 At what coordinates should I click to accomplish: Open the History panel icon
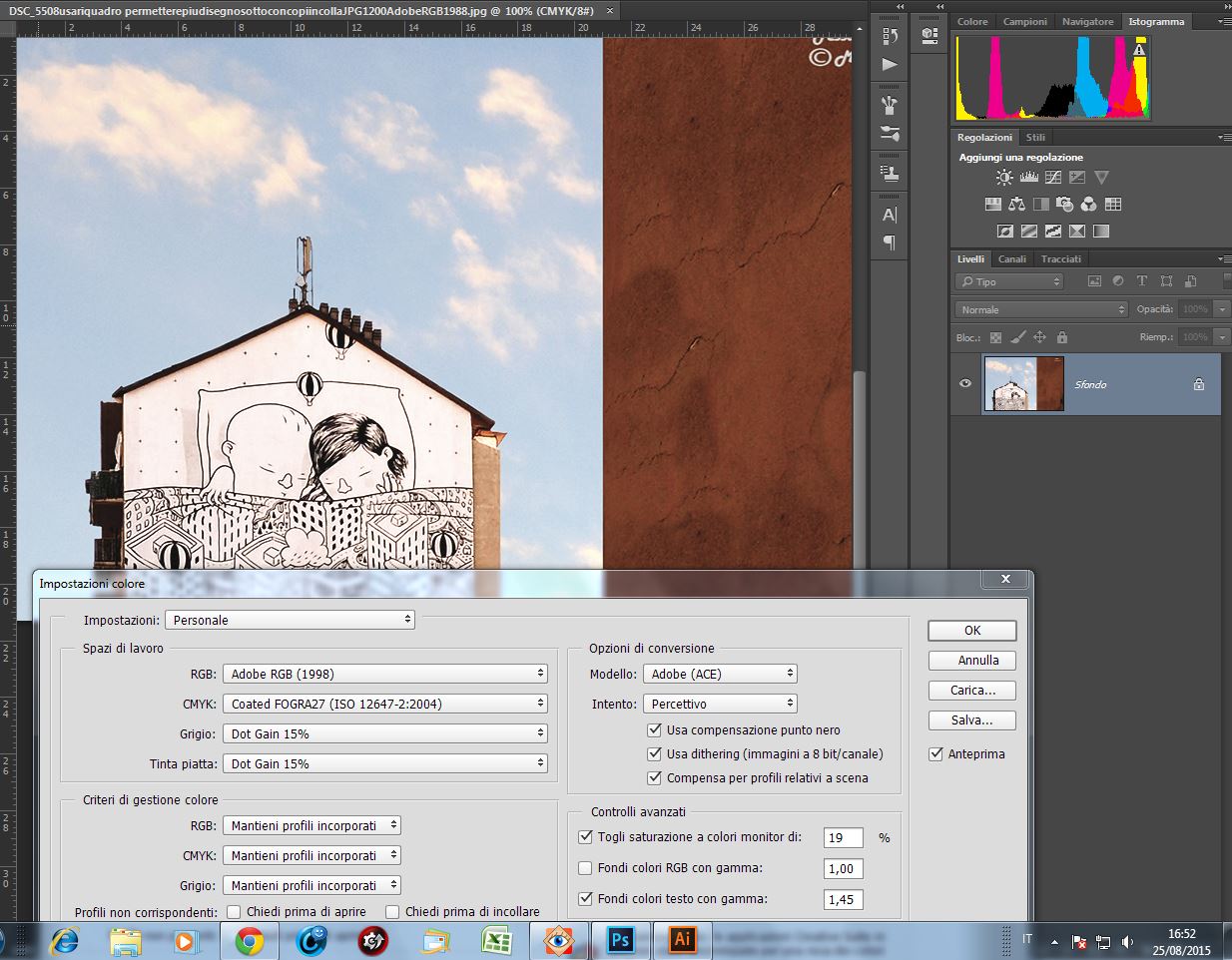[x=890, y=36]
